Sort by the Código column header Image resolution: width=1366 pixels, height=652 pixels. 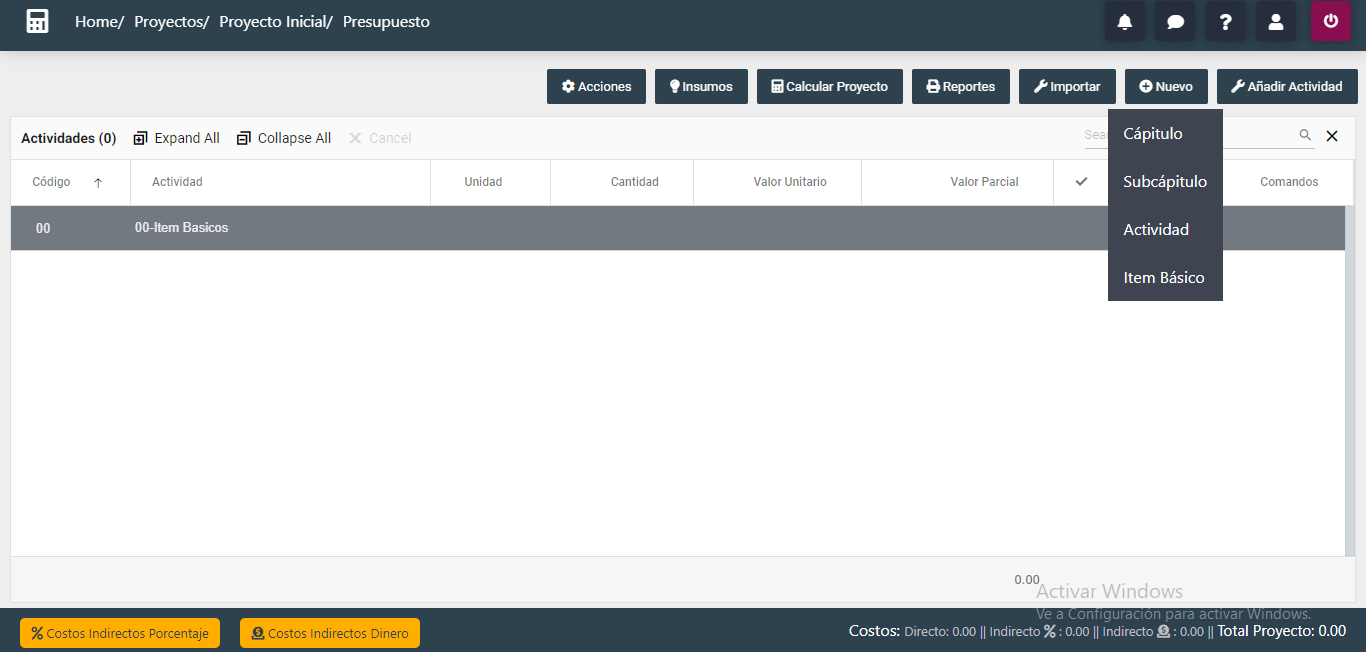click(51, 182)
